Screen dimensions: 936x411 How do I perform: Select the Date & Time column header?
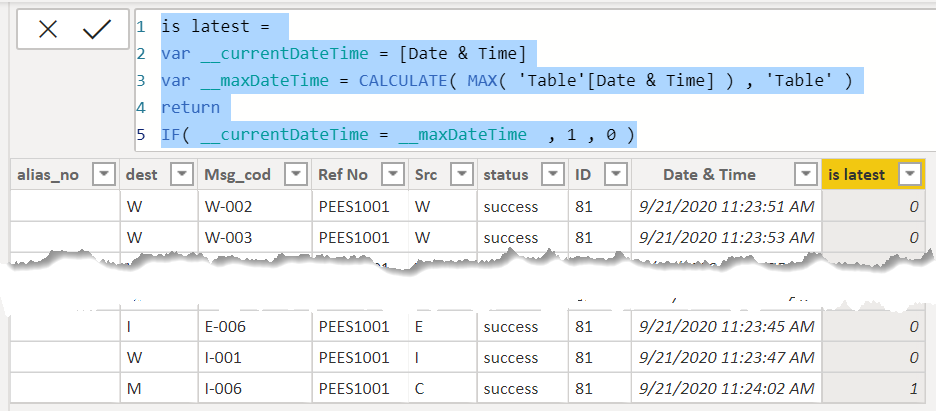tap(726, 175)
